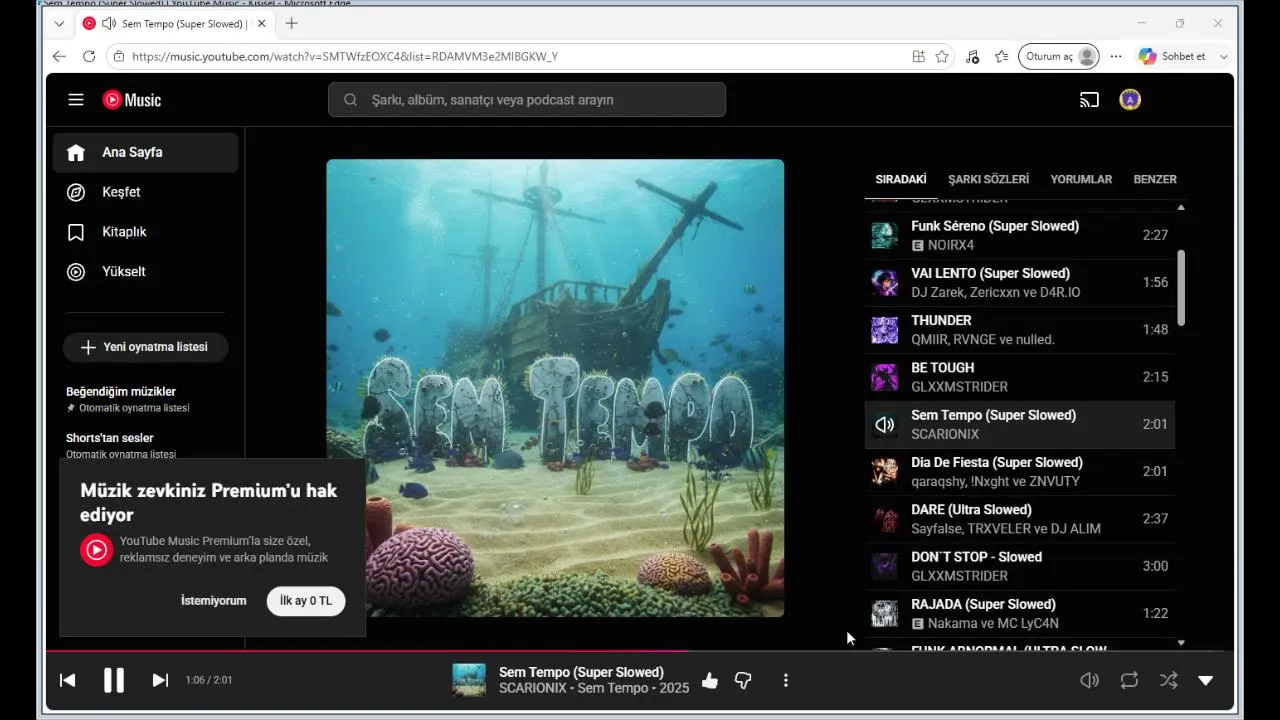Open the YORUMLAR tab
Screen dimensions: 1280x720
[x=1081, y=179]
